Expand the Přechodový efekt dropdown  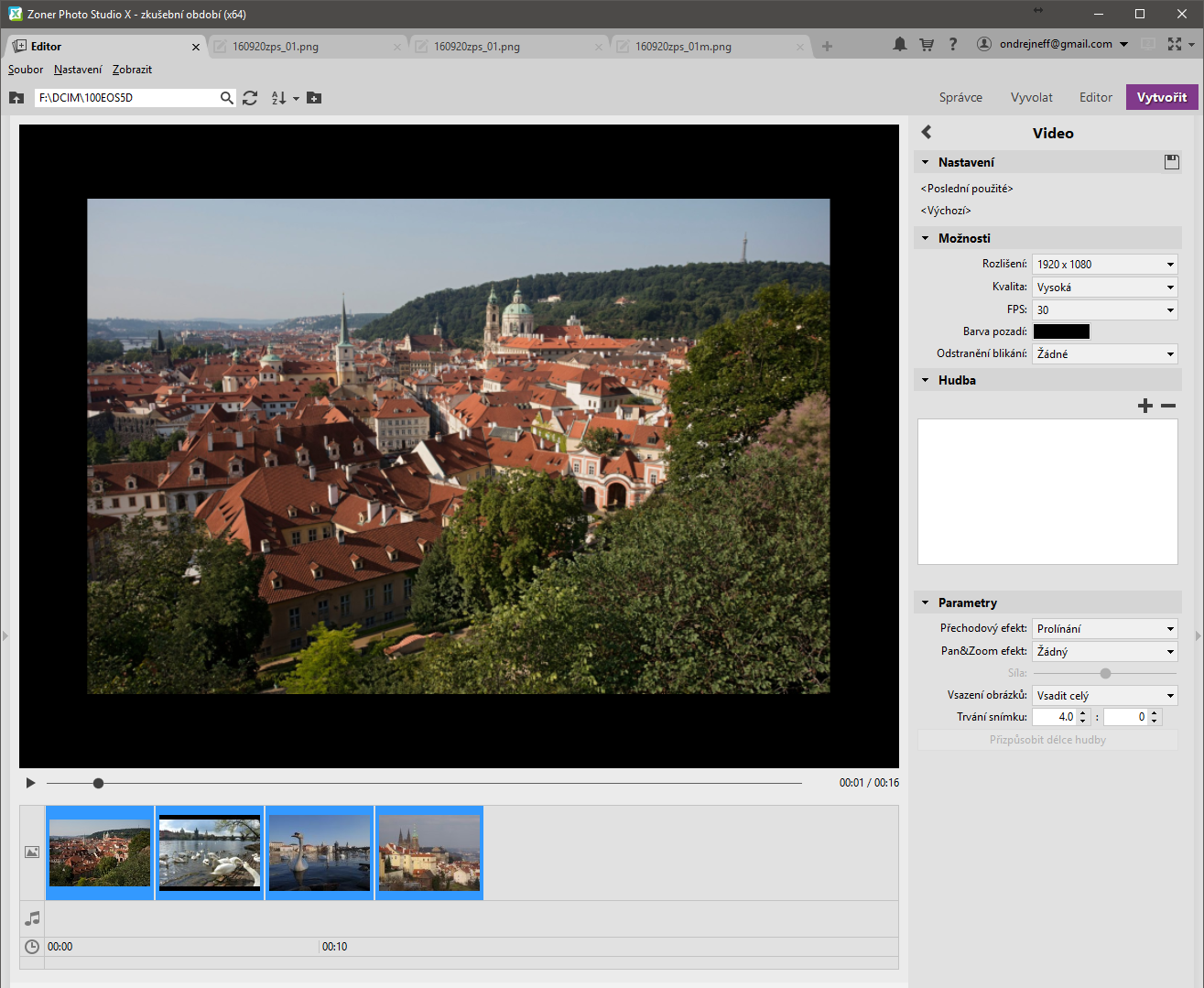tap(1104, 629)
